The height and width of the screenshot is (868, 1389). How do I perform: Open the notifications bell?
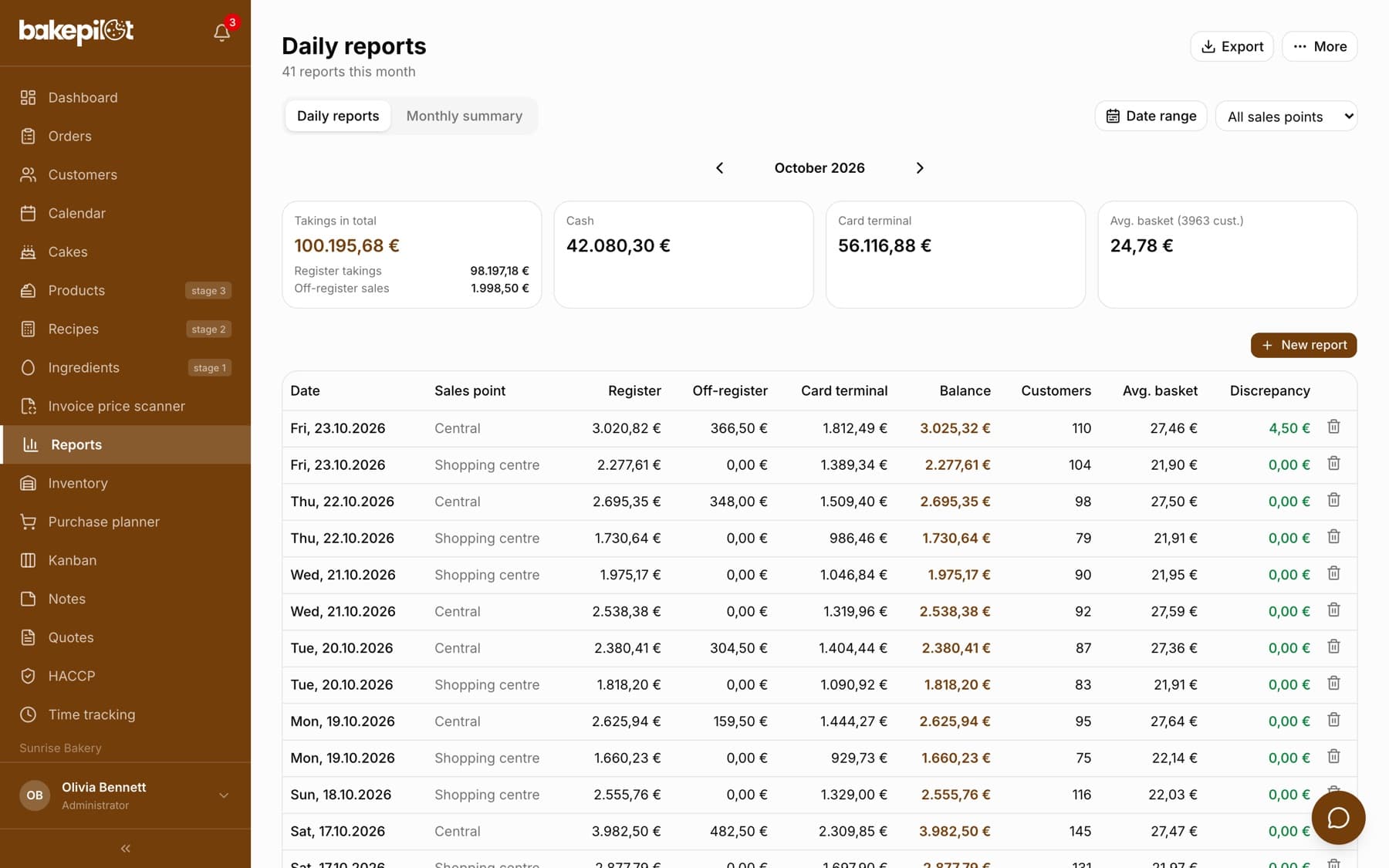point(222,32)
